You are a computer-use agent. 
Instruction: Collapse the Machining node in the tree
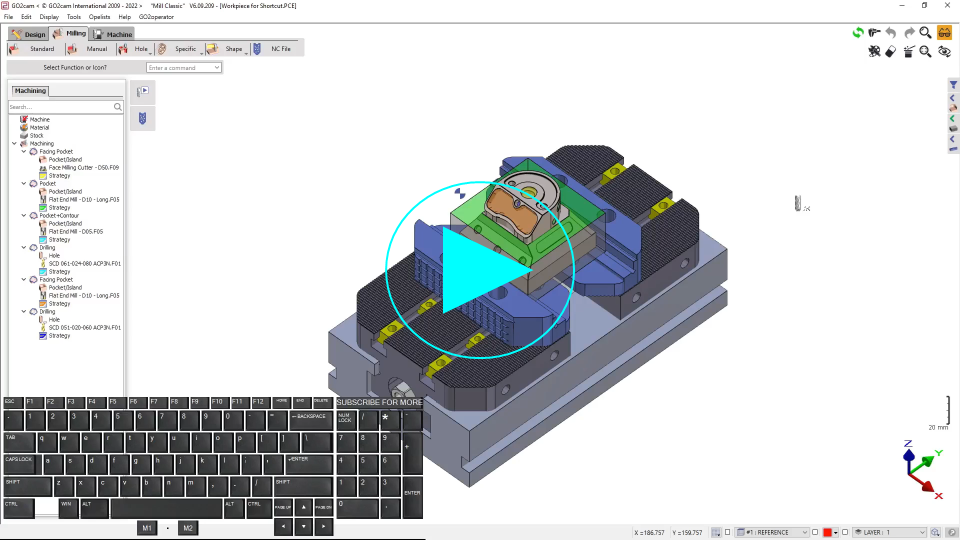coord(14,144)
